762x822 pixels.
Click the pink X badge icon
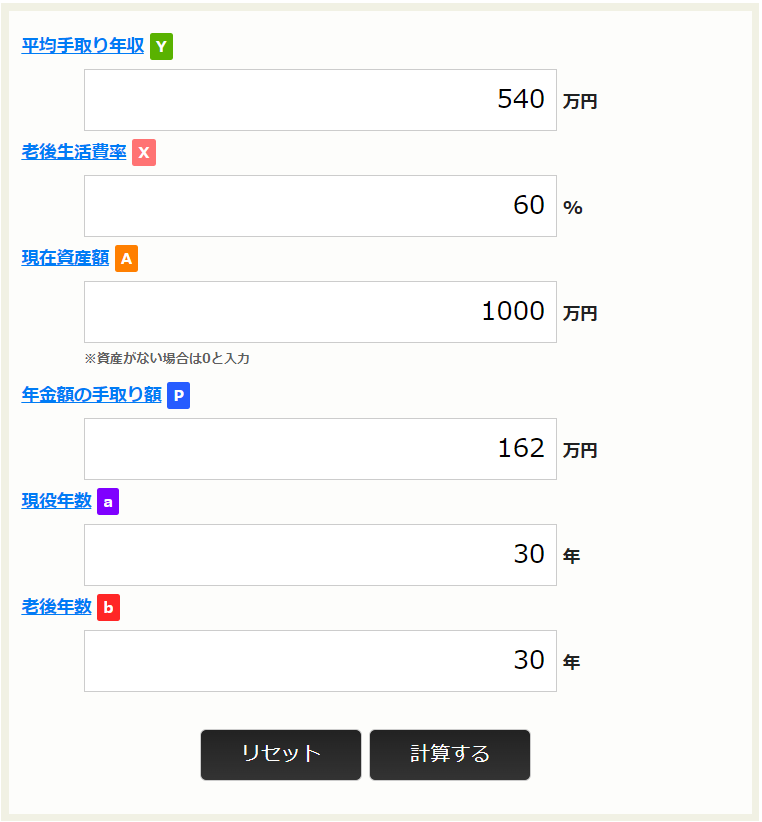pos(144,152)
